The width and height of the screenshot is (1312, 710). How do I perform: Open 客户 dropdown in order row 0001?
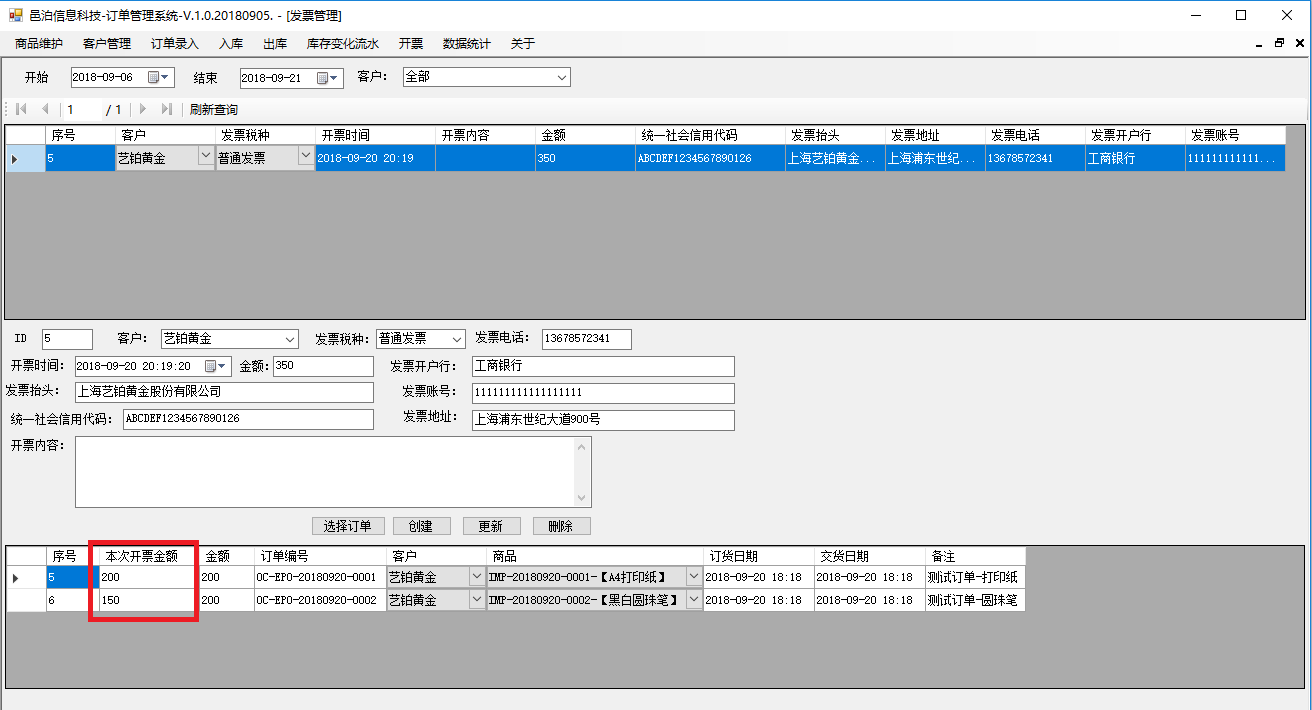(x=476, y=577)
